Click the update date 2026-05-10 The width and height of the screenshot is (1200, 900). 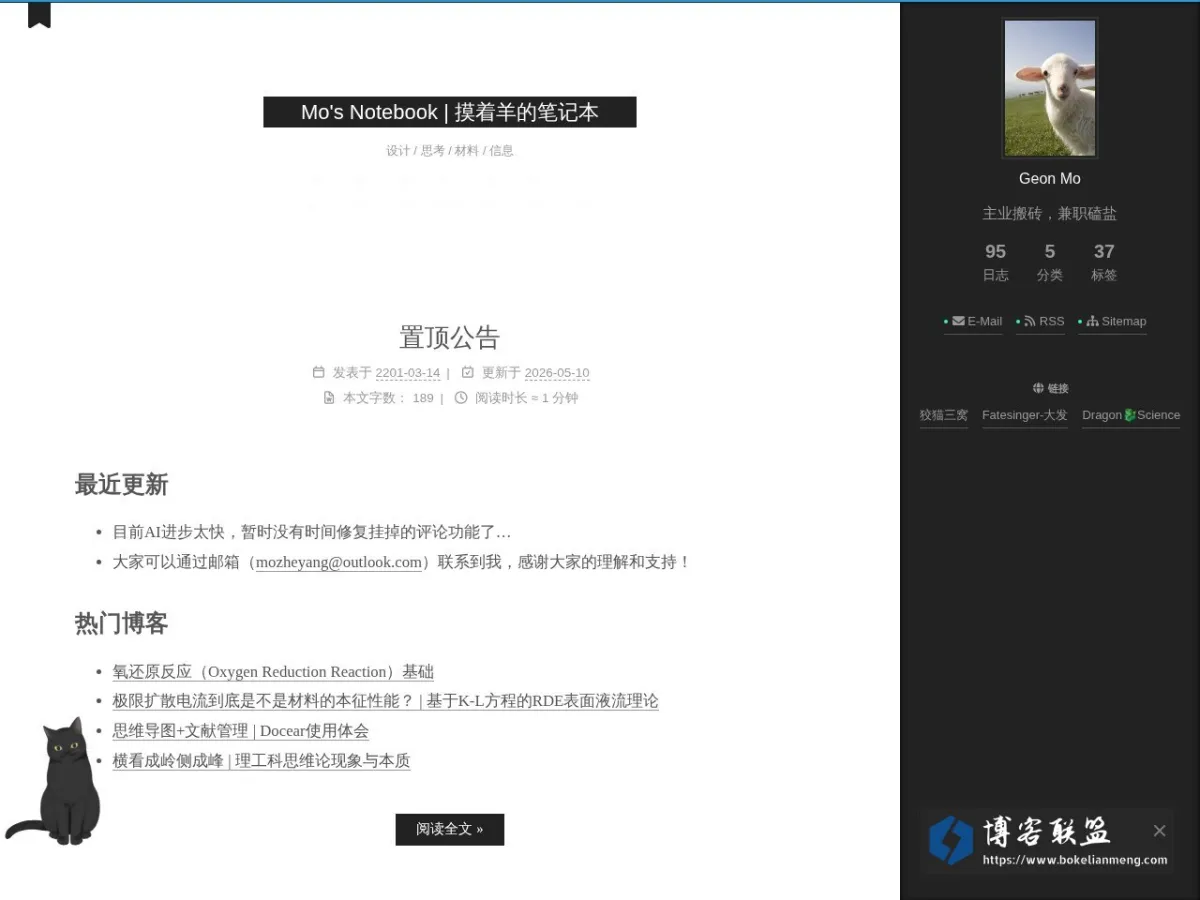coord(557,373)
